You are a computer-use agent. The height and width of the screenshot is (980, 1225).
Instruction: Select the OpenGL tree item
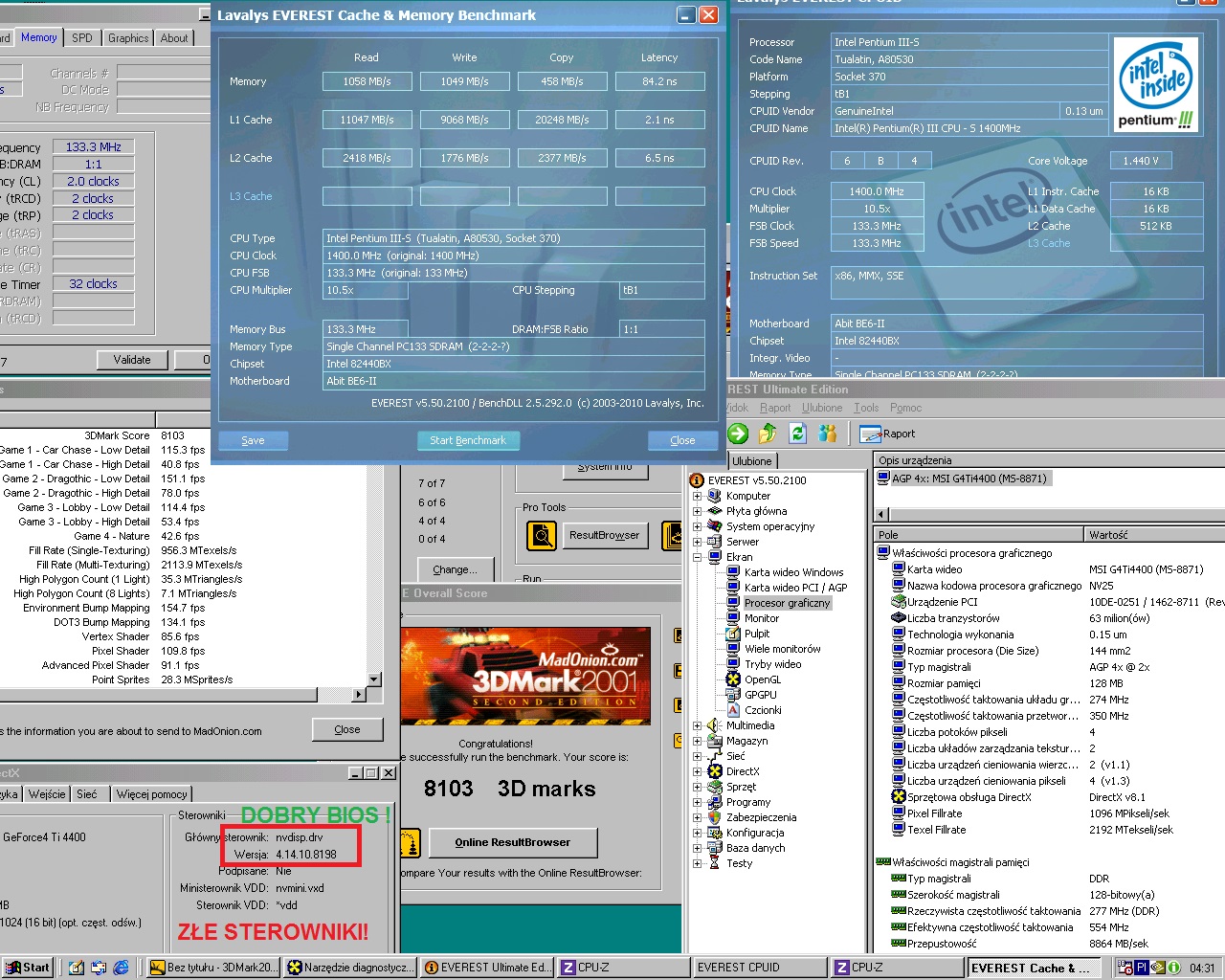tap(763, 679)
